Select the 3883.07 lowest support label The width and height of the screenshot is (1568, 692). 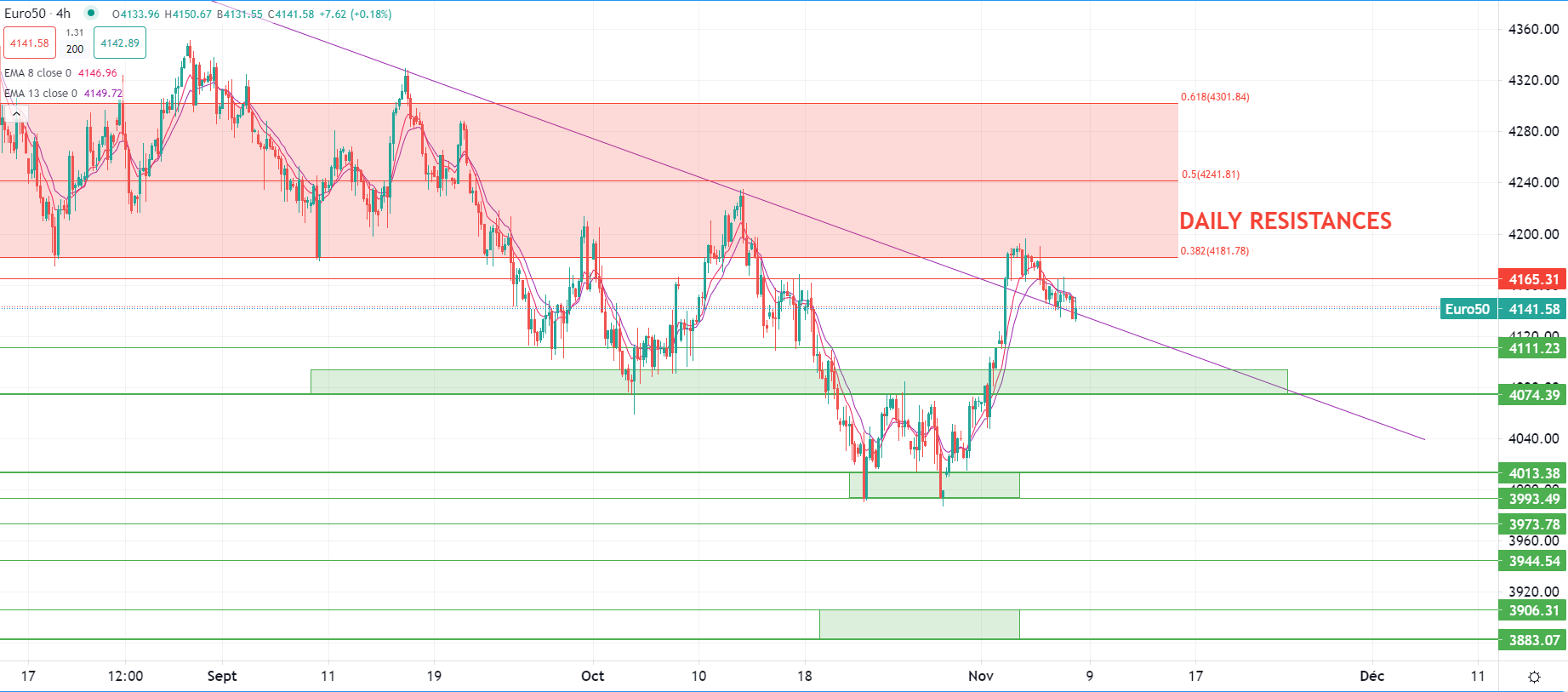[1533, 640]
